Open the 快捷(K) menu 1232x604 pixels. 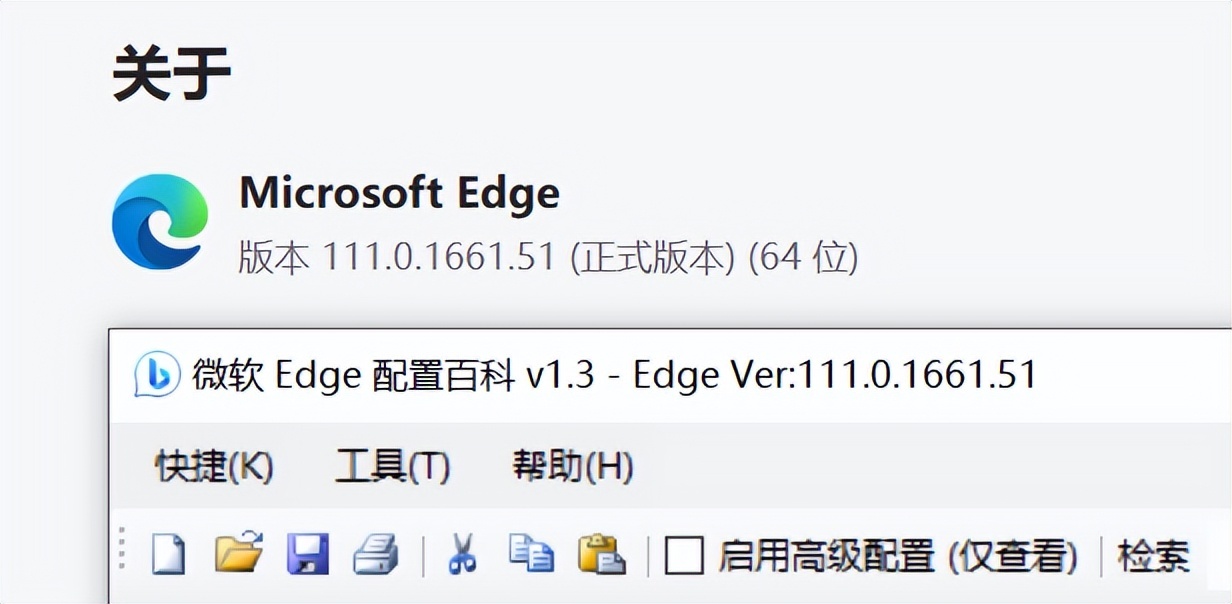coord(213,467)
